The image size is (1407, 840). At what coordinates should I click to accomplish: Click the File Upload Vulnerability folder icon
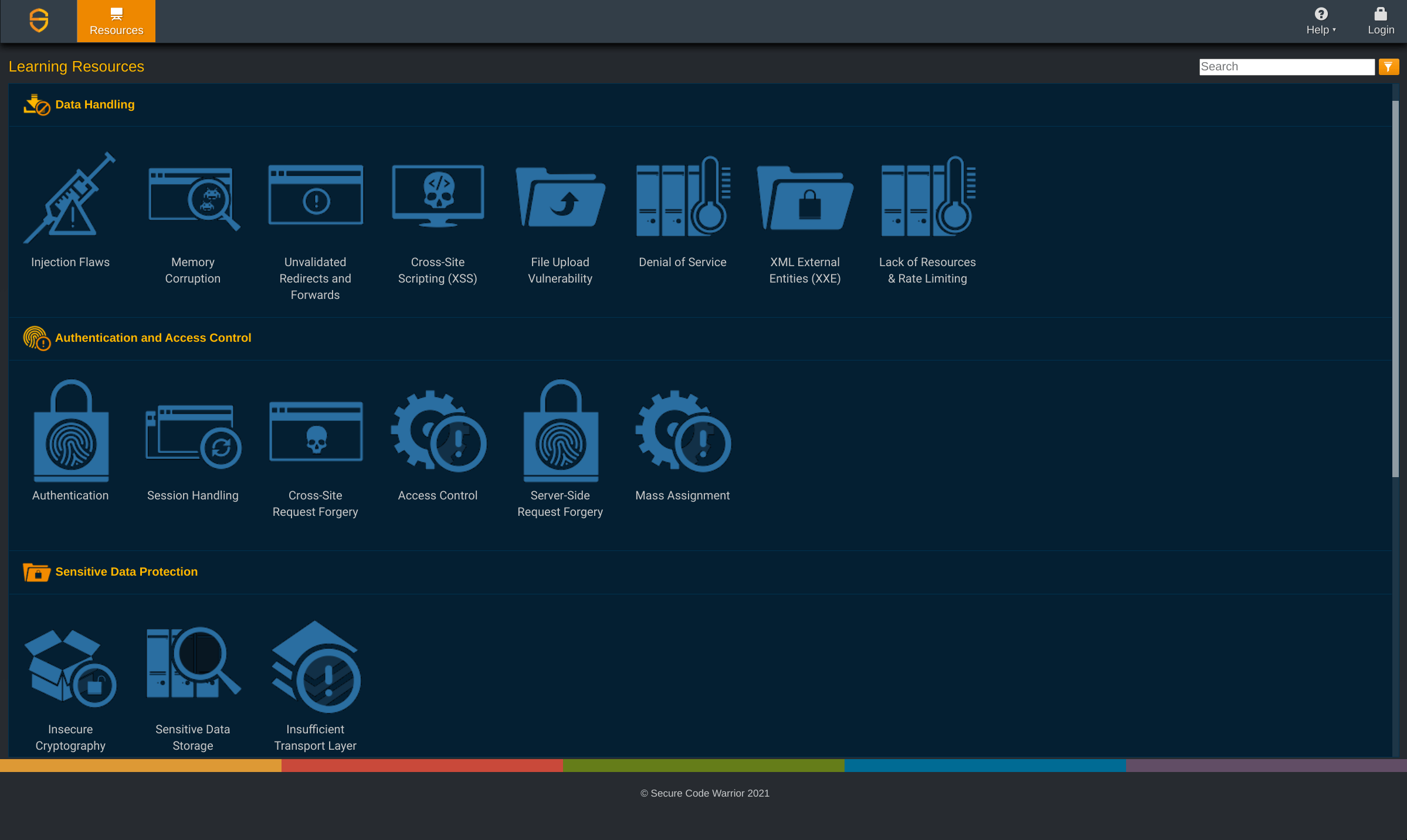[560, 198]
